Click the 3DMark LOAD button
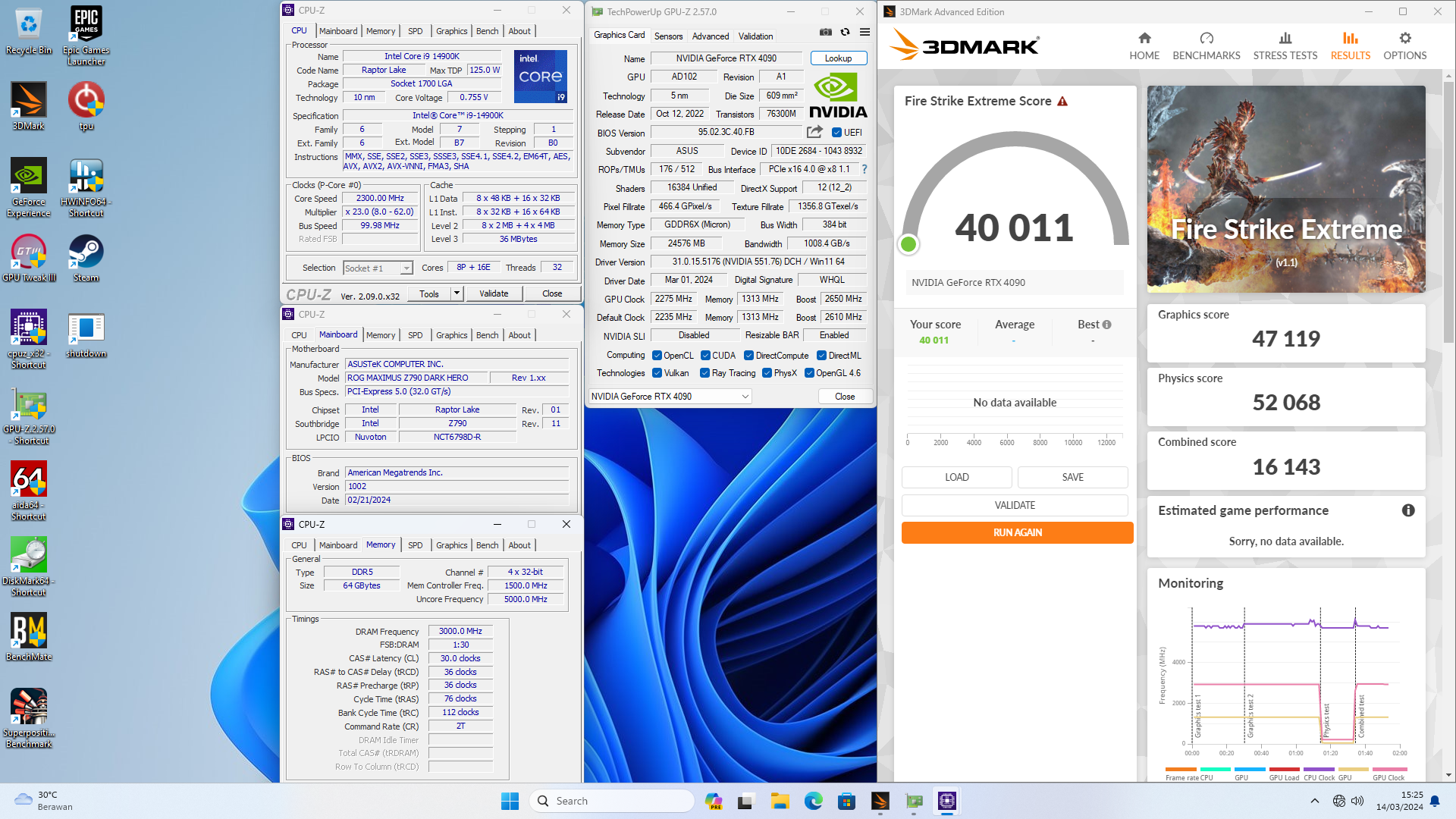1456x819 pixels. 956,477
